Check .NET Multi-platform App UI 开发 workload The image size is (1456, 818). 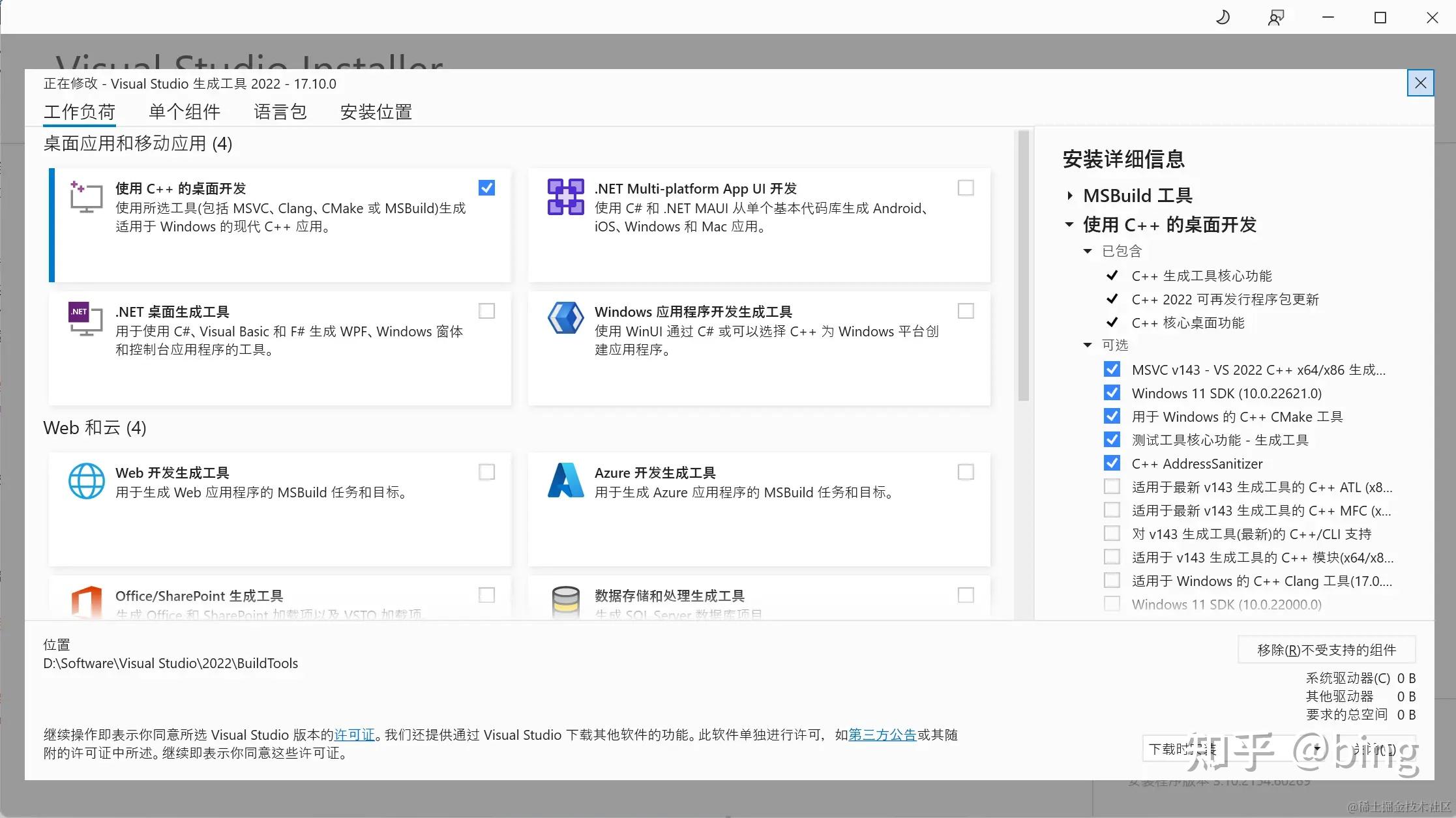pos(966,188)
